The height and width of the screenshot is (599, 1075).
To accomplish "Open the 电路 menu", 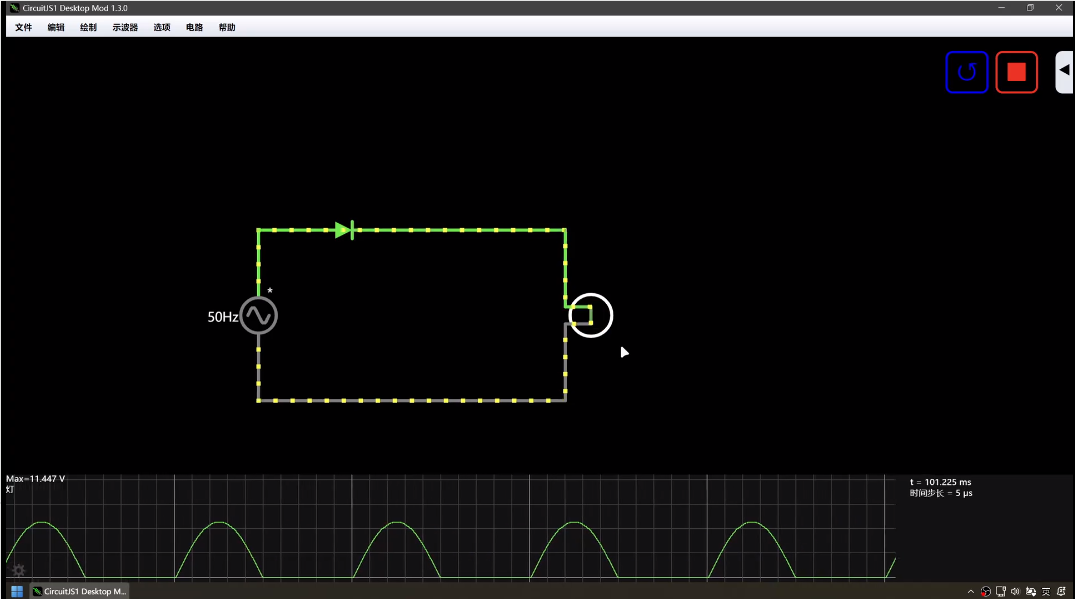I will tap(195, 27).
